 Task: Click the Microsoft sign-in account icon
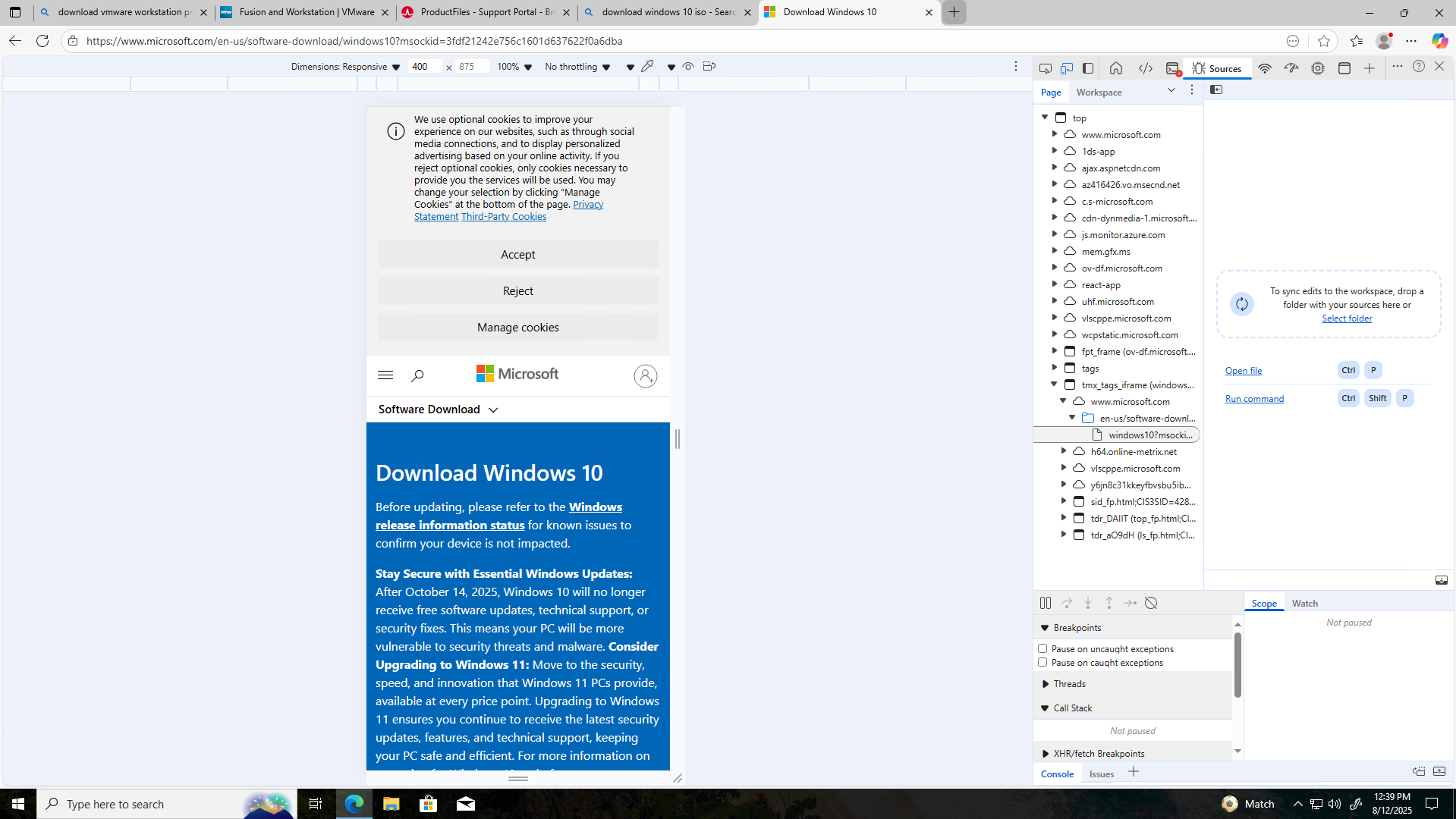(646, 376)
